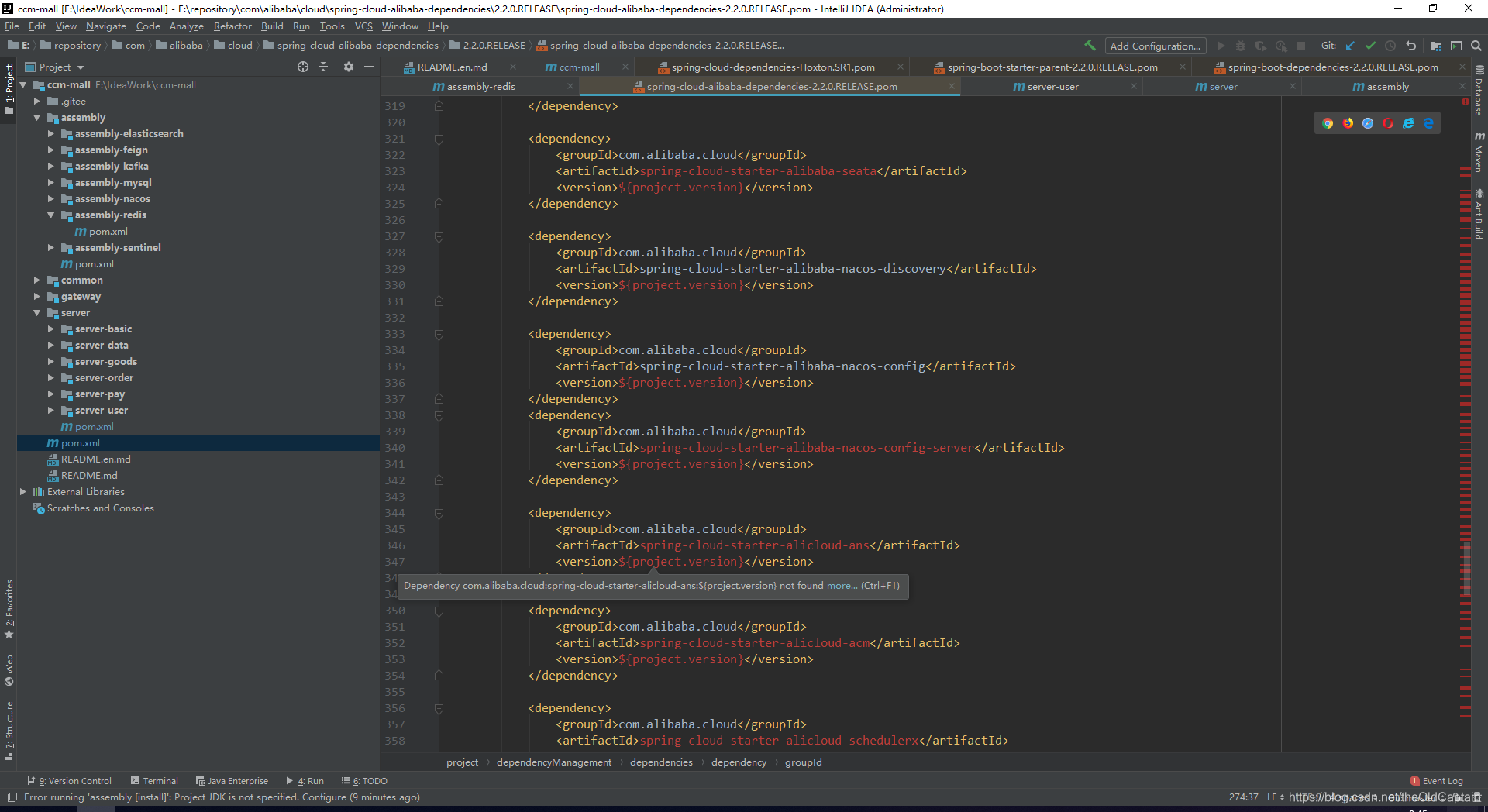Click the Git Revert arrow icon
1488x812 pixels.
pos(1410,46)
